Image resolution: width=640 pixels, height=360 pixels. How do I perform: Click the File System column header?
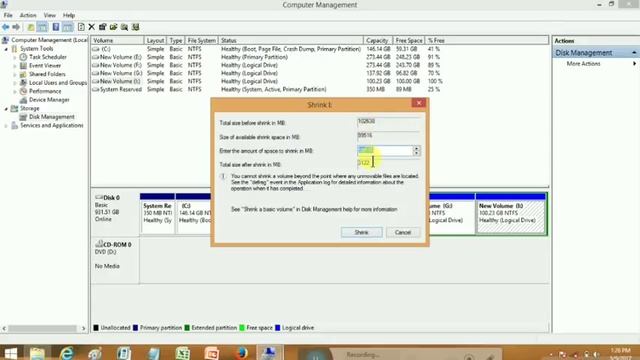[x=201, y=40]
